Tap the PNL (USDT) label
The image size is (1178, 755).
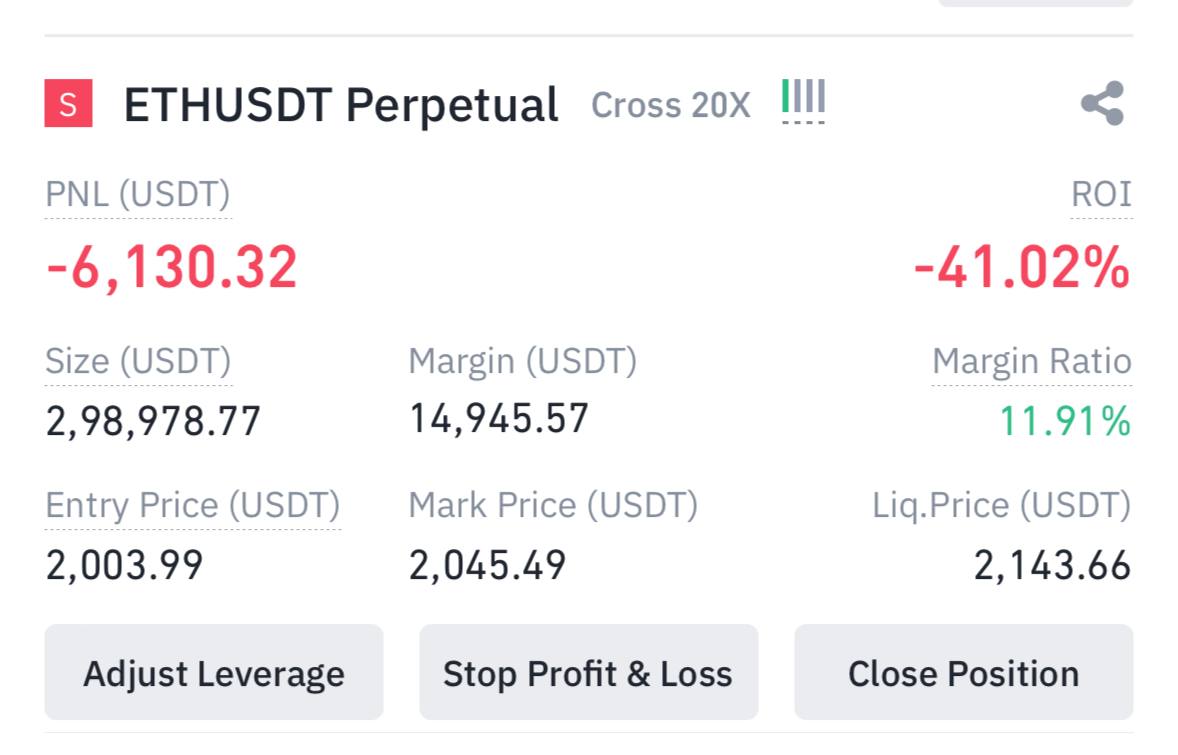(x=138, y=194)
